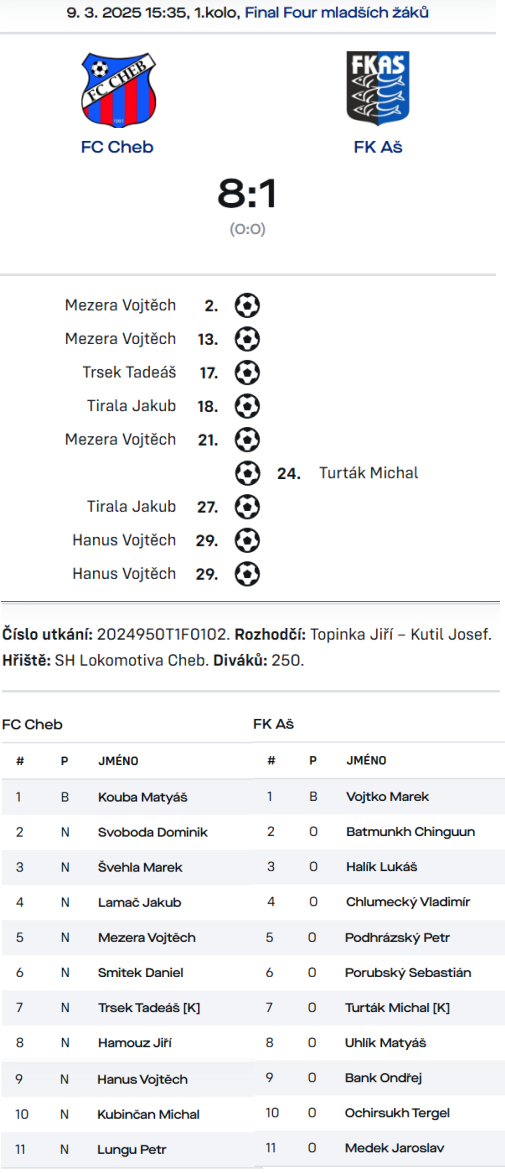Click the ball icon next to Trsek Tadeáš minute 17
Image resolution: width=505 pixels, height=1173 pixels.
point(247,373)
